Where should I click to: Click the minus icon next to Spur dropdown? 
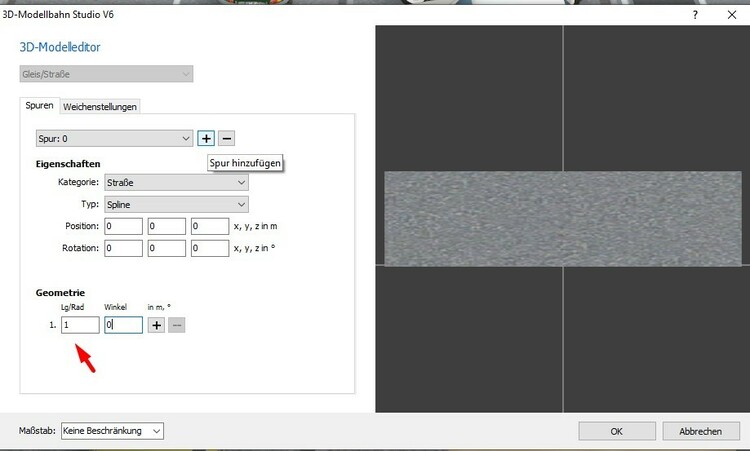click(227, 139)
